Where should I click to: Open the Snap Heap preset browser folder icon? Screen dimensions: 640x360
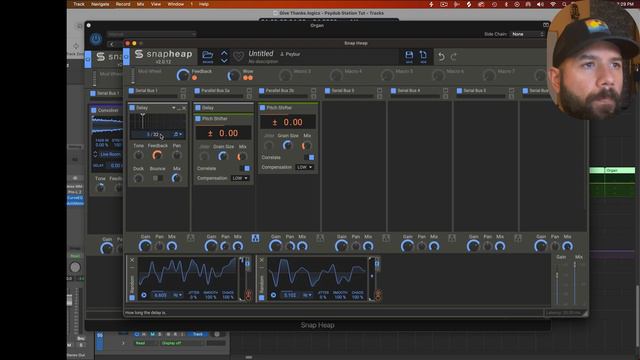pyautogui.click(x=208, y=56)
